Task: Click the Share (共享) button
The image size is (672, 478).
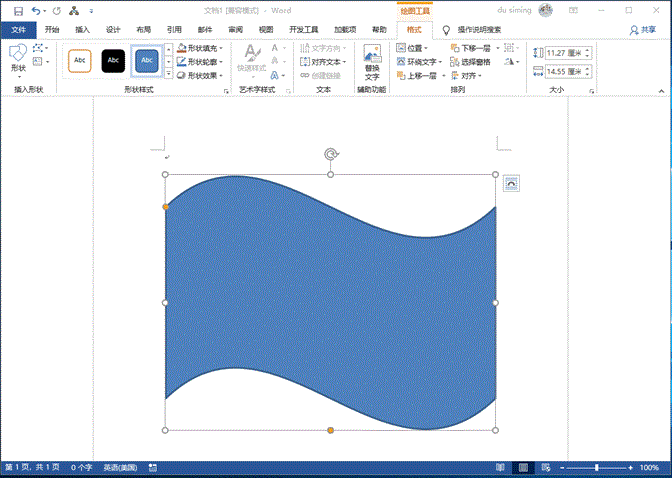Action: click(642, 30)
